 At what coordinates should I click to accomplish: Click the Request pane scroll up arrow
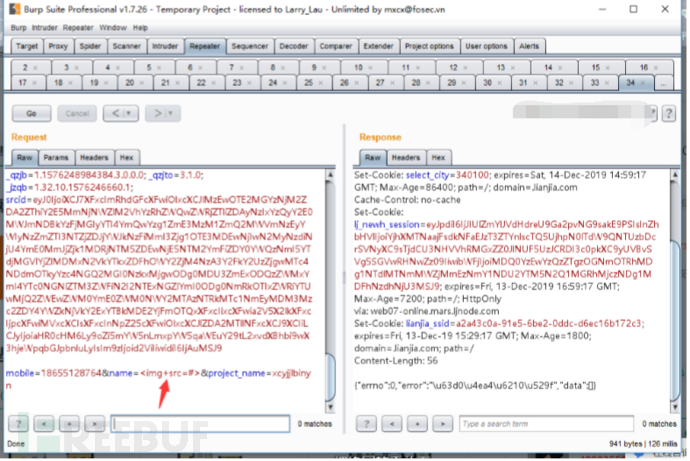[330, 175]
